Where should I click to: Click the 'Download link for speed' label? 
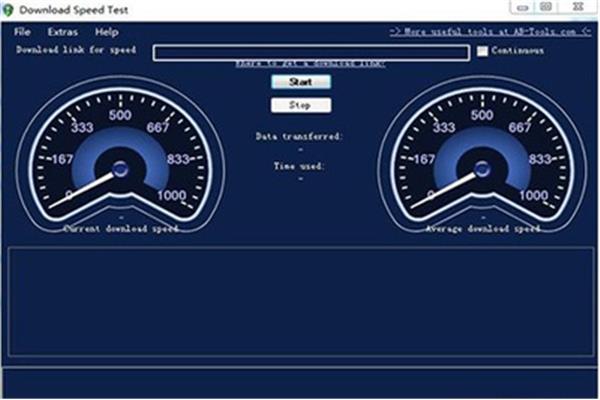(x=76, y=50)
